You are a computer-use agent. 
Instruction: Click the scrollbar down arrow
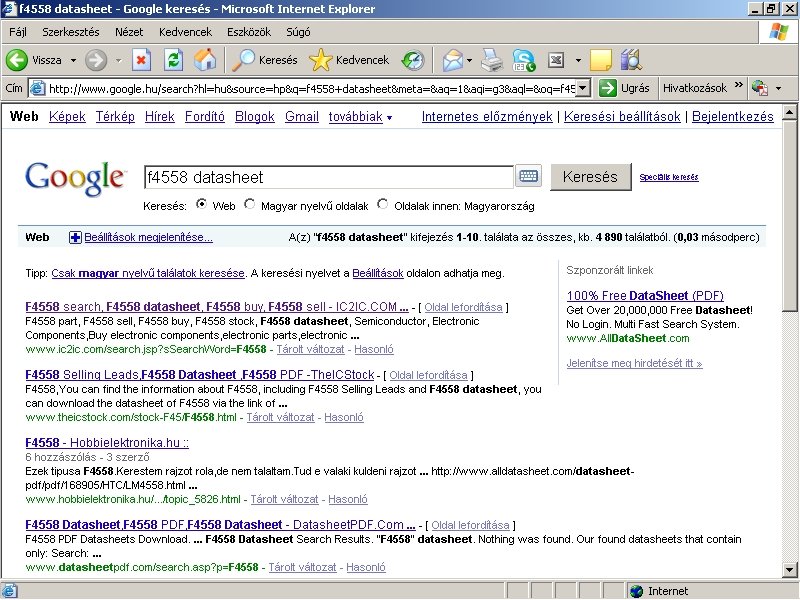pos(790,569)
